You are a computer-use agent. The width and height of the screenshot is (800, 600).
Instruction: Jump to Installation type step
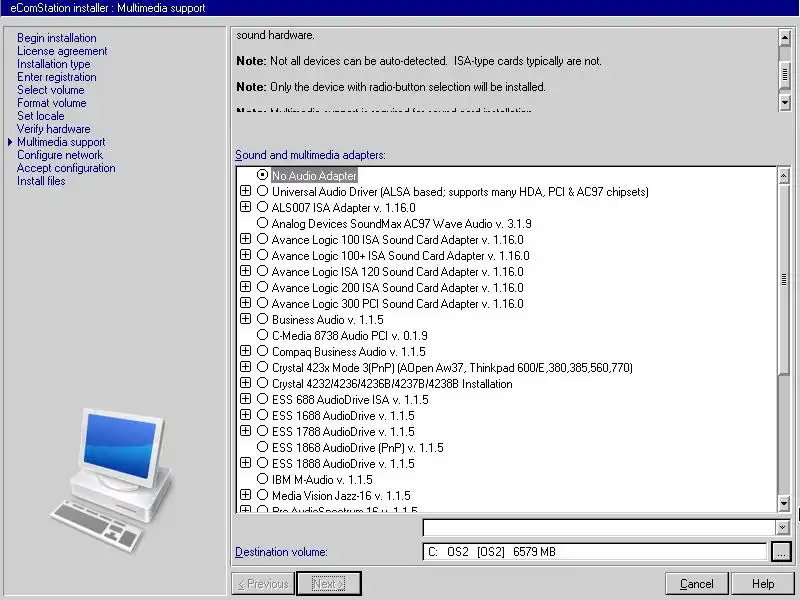click(x=54, y=64)
